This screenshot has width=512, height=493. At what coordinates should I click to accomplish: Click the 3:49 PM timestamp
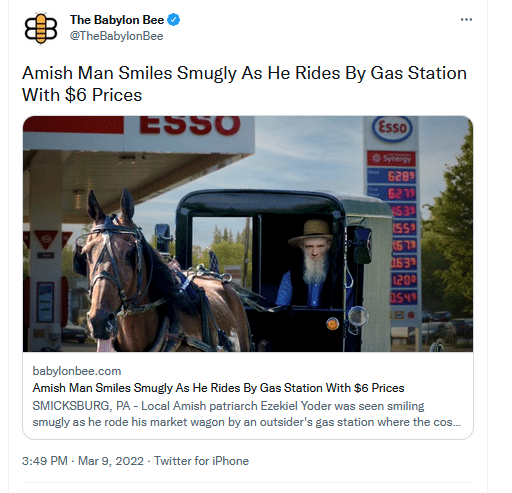45,461
